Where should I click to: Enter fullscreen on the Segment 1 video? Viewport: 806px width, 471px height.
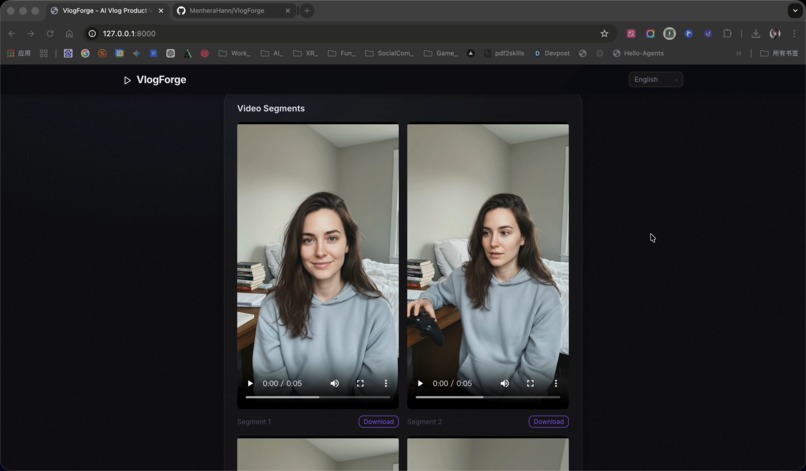click(x=360, y=383)
